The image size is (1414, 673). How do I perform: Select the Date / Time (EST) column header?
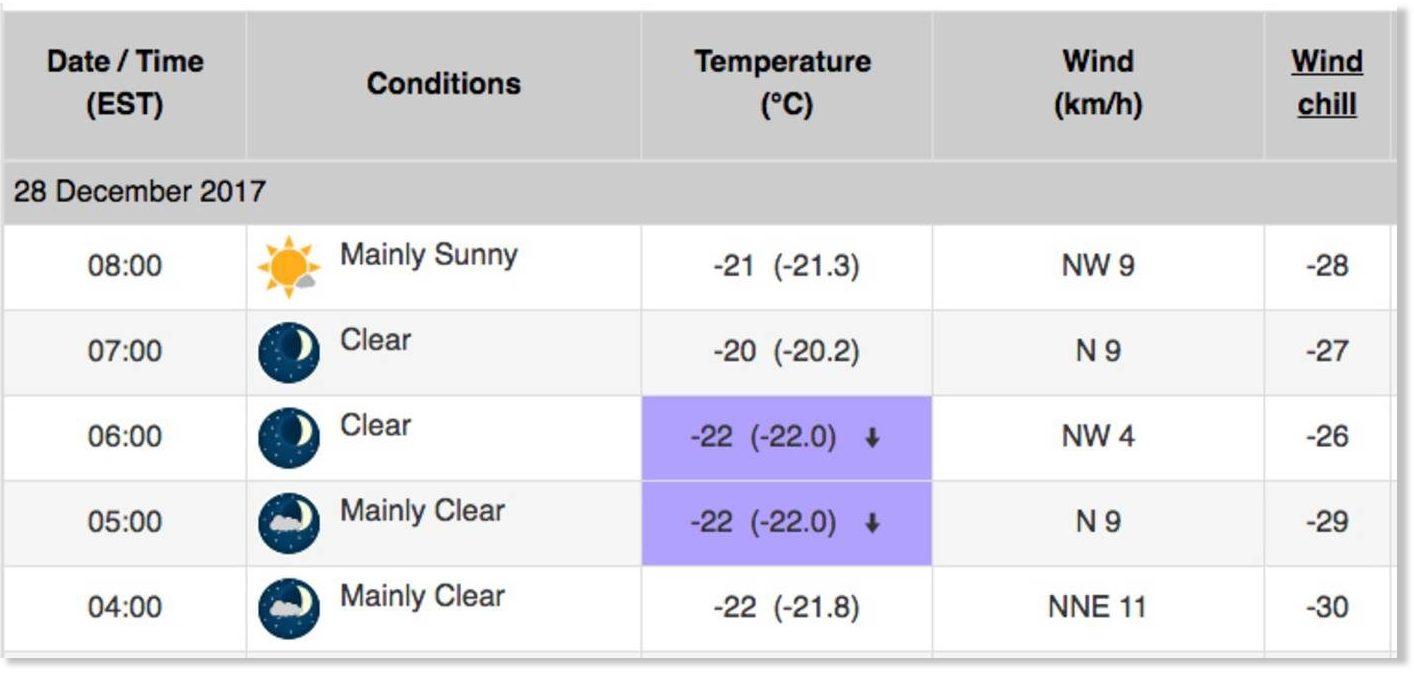(125, 83)
